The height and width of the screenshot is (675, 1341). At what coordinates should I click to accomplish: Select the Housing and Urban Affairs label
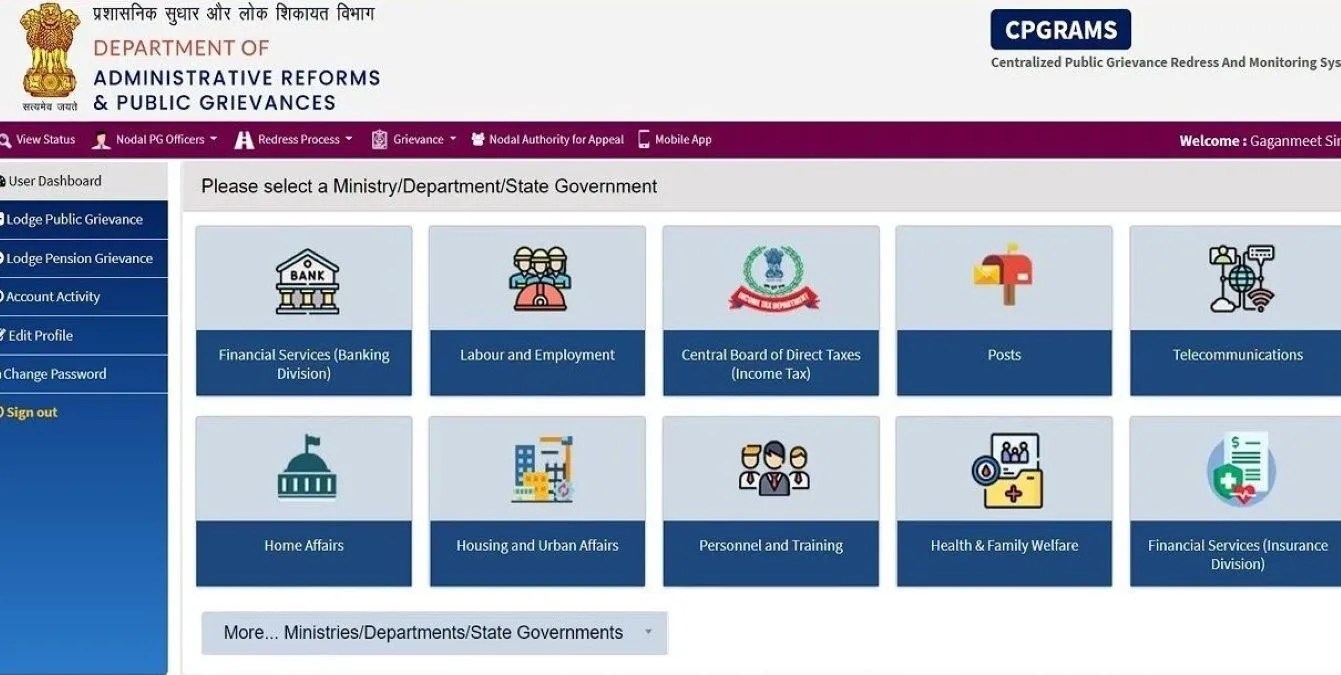537,546
